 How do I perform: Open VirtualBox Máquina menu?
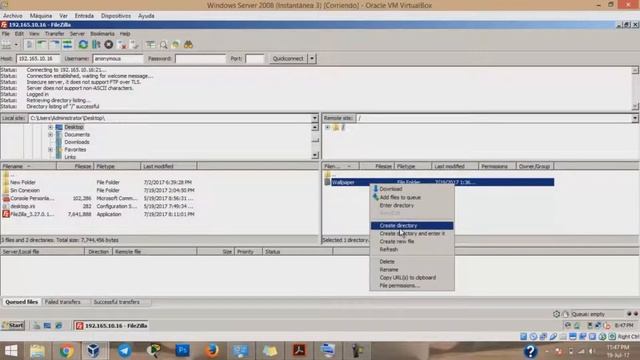tap(41, 16)
